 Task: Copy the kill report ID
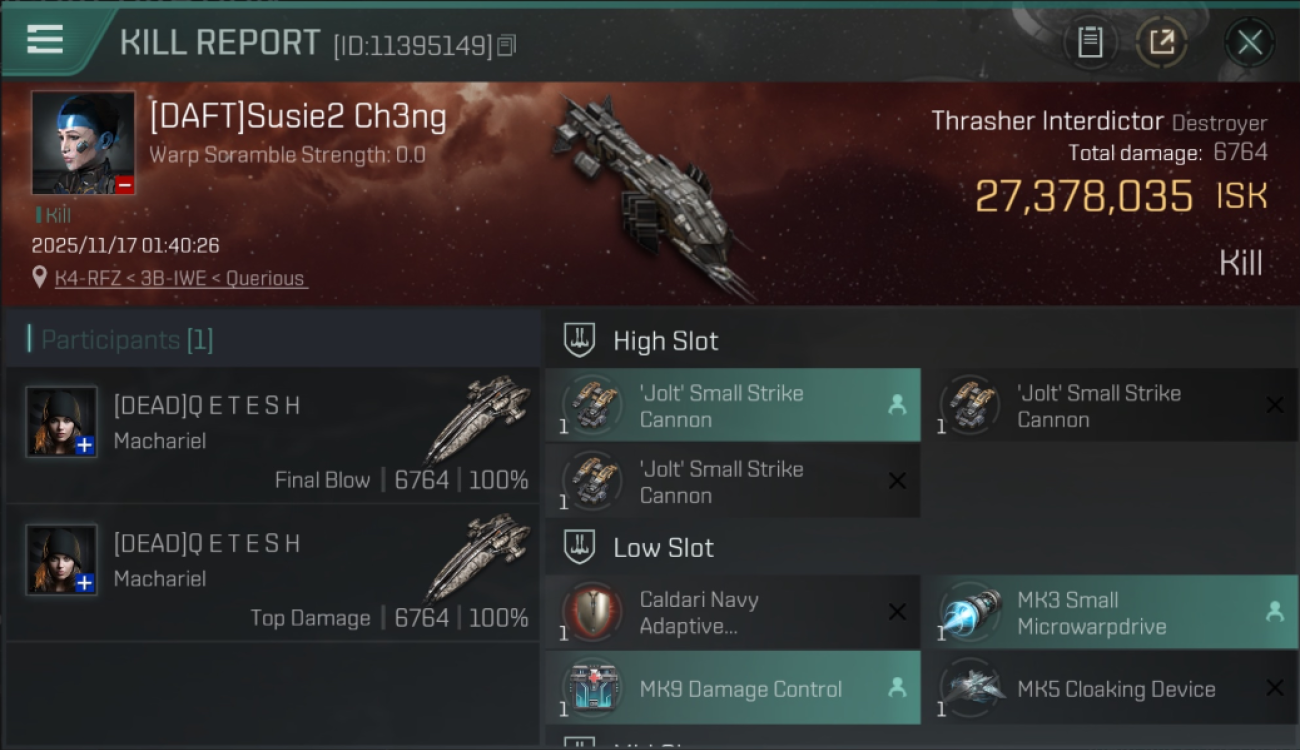(x=507, y=46)
